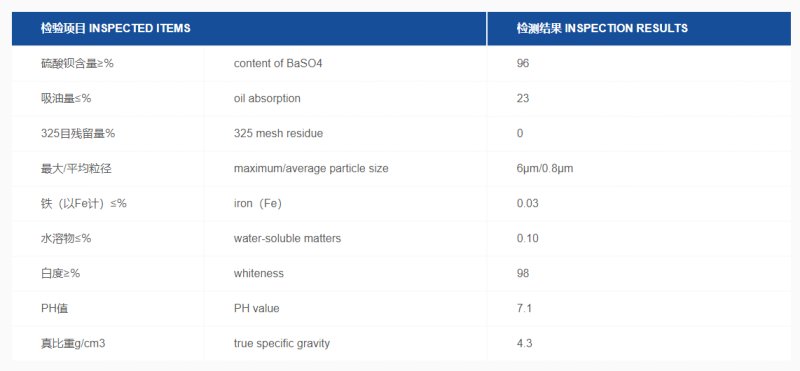Select the 'iron (Fe)' label cell
This screenshot has height=371, width=800.
[x=258, y=203]
